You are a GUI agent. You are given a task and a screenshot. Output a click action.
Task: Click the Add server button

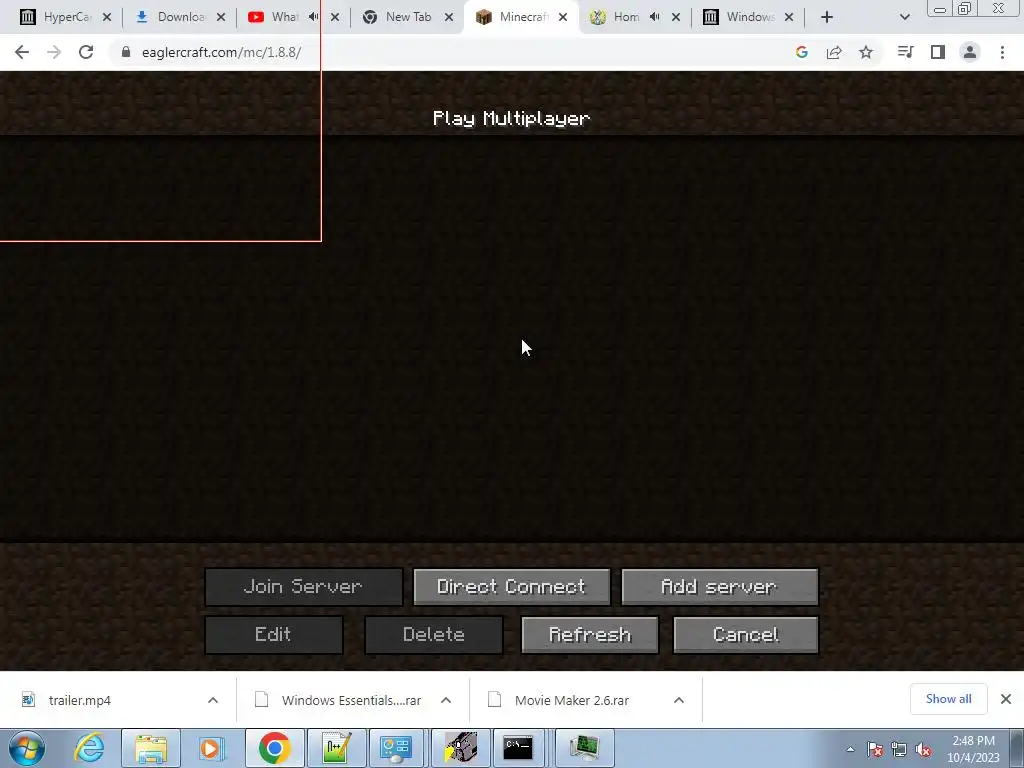(x=720, y=586)
